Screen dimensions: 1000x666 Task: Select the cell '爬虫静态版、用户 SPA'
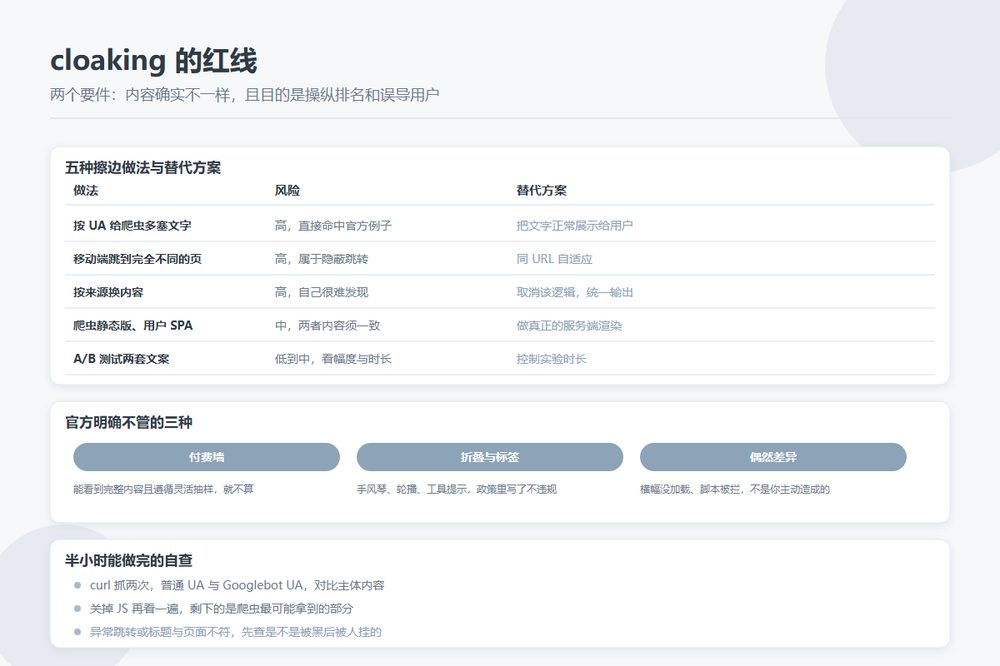[x=133, y=325]
